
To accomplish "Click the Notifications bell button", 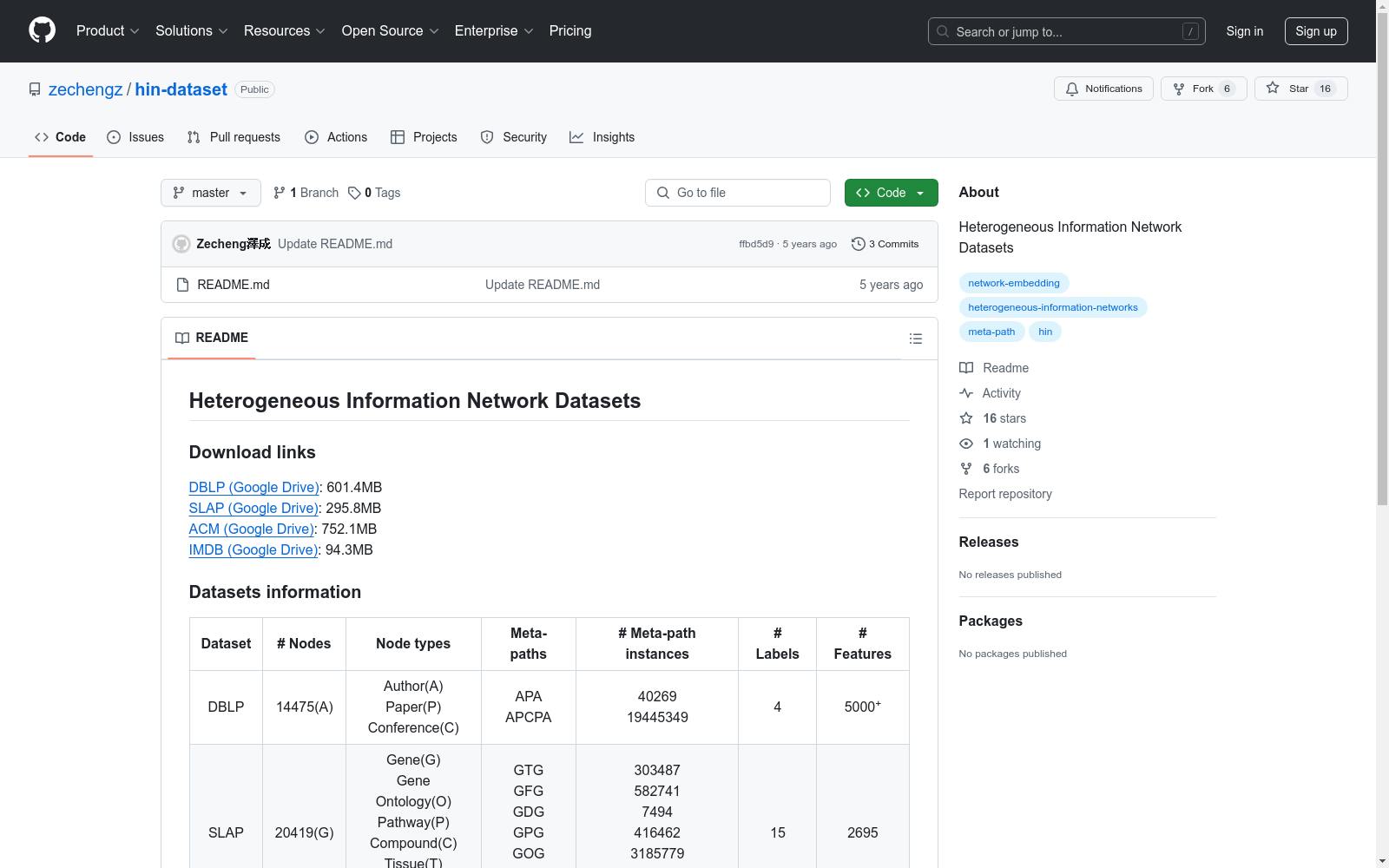I will 1103,89.
